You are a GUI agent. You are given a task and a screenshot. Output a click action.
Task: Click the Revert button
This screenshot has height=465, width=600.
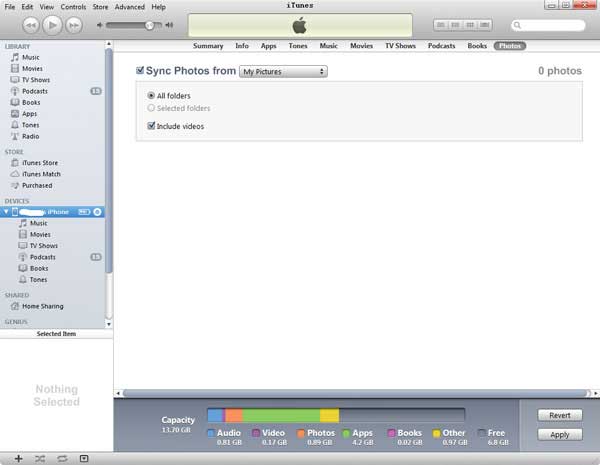(559, 415)
